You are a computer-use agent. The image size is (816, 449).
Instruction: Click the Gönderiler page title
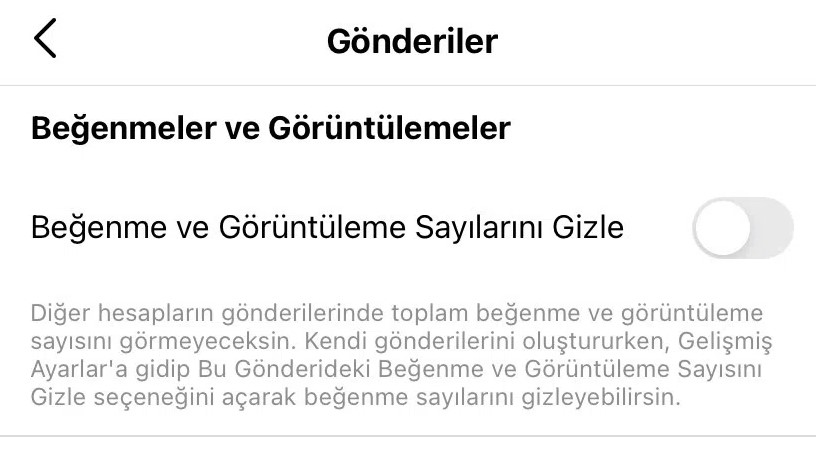tap(412, 41)
